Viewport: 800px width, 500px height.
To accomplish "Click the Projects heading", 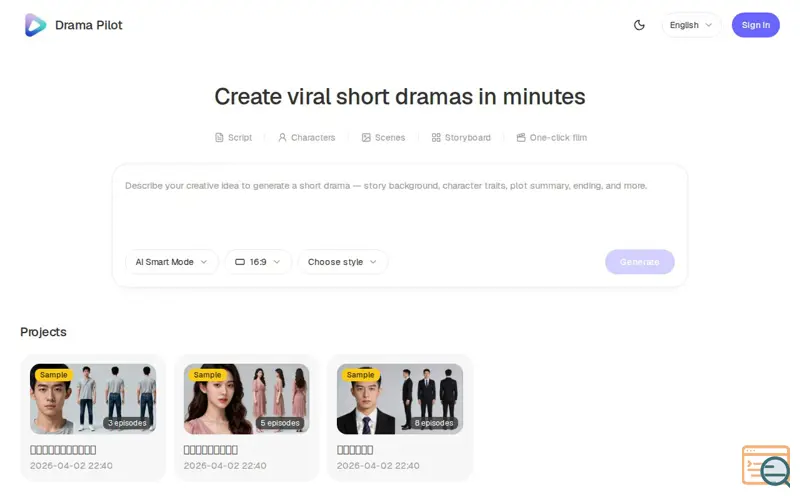I will tap(43, 332).
